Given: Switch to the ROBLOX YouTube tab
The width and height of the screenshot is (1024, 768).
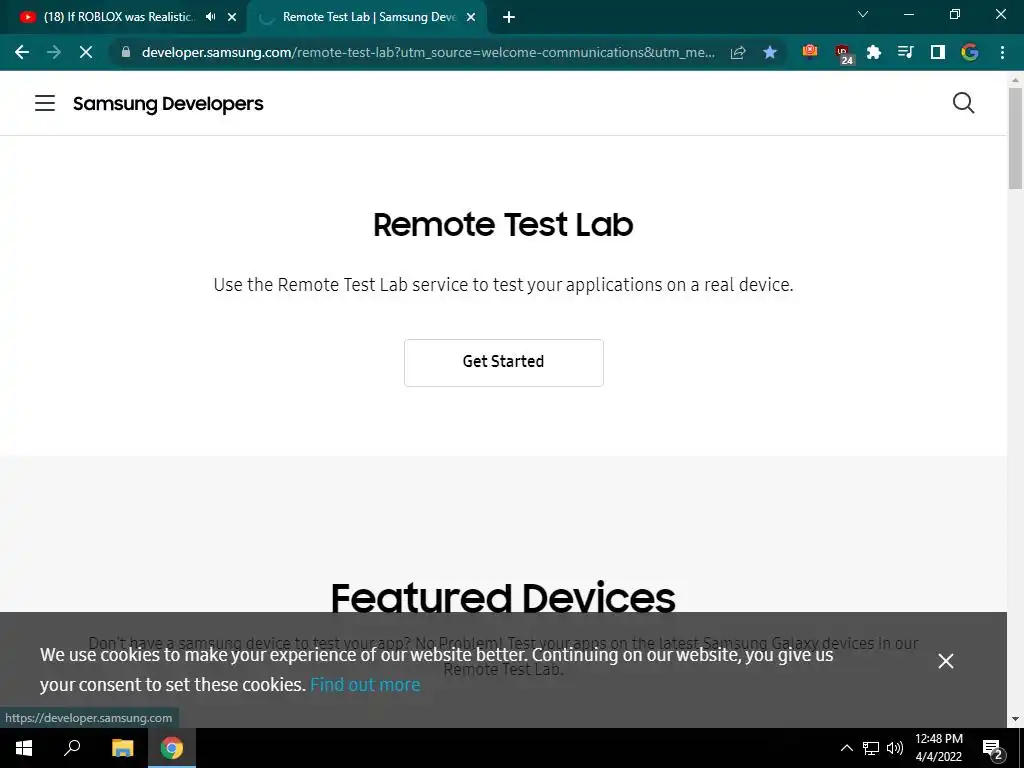Looking at the screenshot, I should pyautogui.click(x=120, y=17).
